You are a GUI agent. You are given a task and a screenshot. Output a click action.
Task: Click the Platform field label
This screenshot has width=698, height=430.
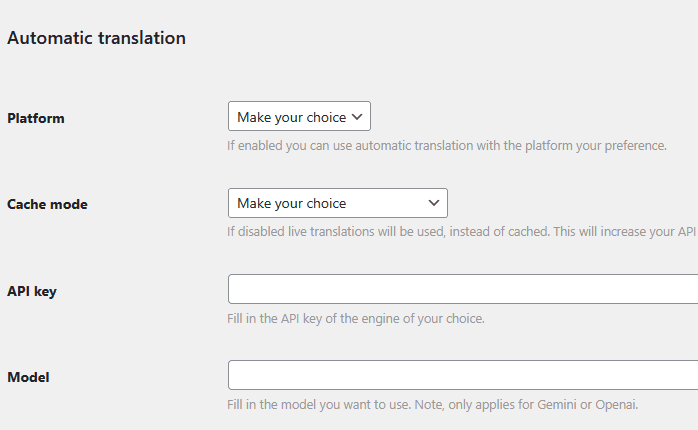tap(36, 118)
